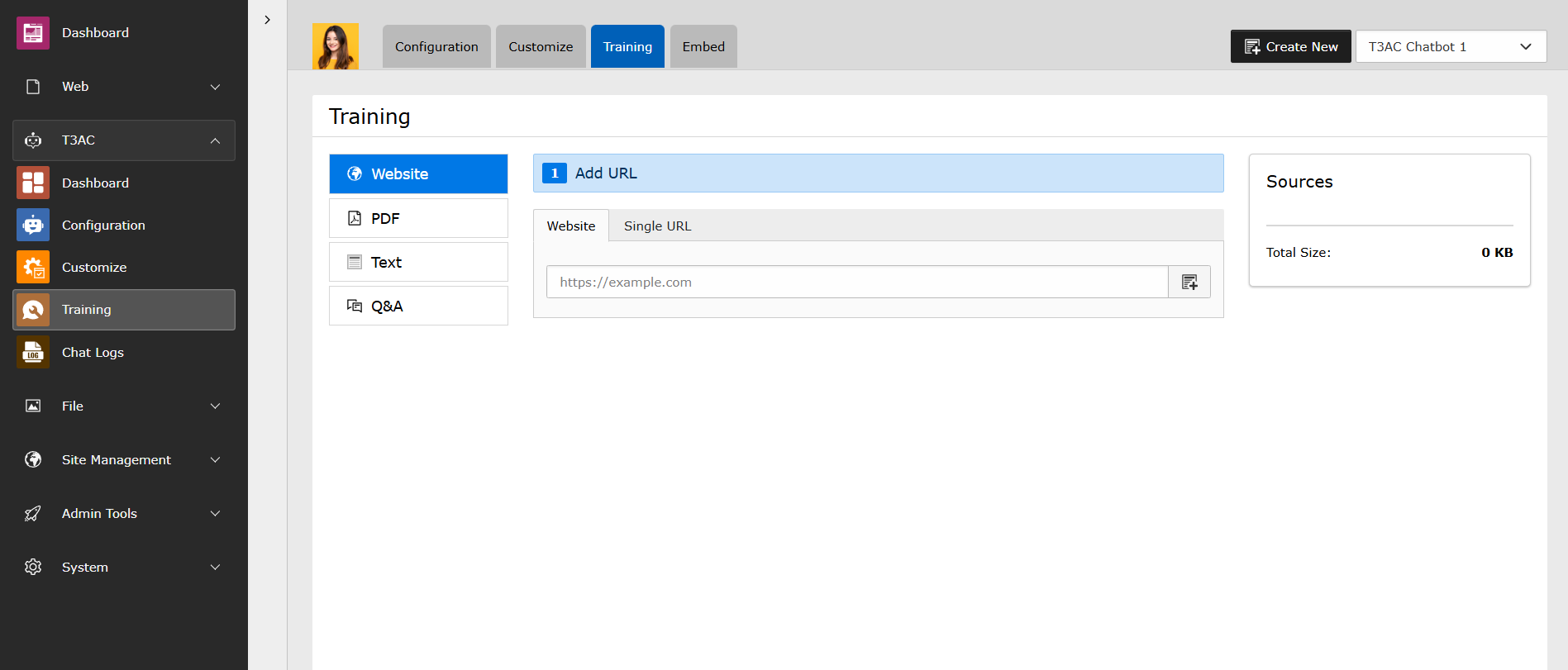Select the Q&A training source
The width and height of the screenshot is (1568, 670).
tap(418, 306)
